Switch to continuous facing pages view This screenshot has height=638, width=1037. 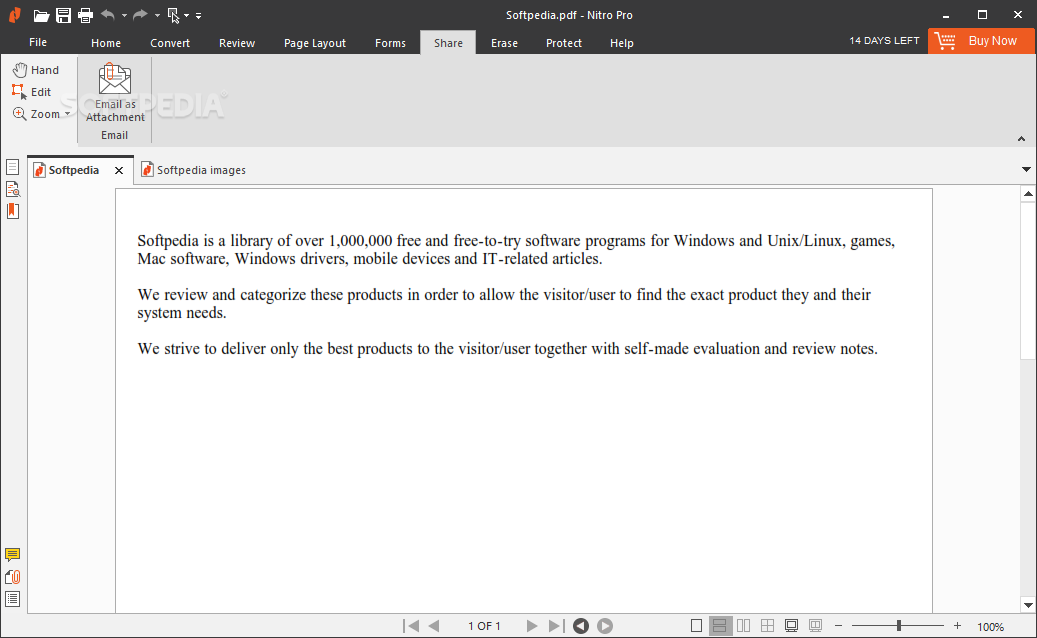(x=767, y=625)
